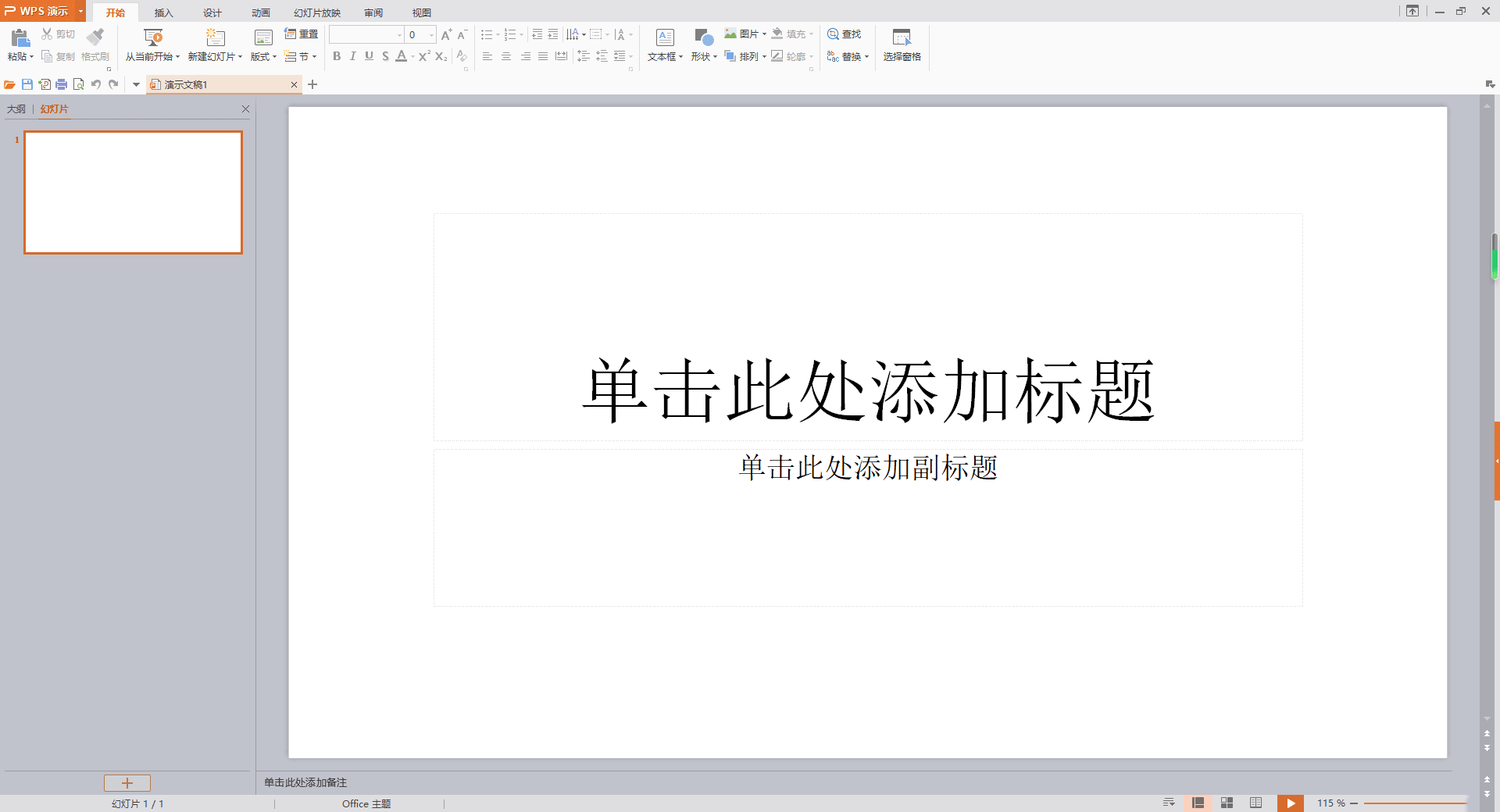Click the Office 主题 status bar button
Viewport: 1500px width, 812px height.
(366, 803)
